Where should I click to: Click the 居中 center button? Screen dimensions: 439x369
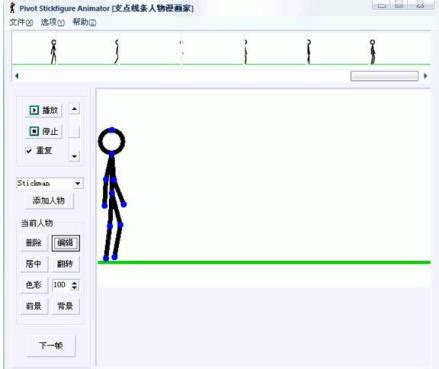click(x=34, y=264)
